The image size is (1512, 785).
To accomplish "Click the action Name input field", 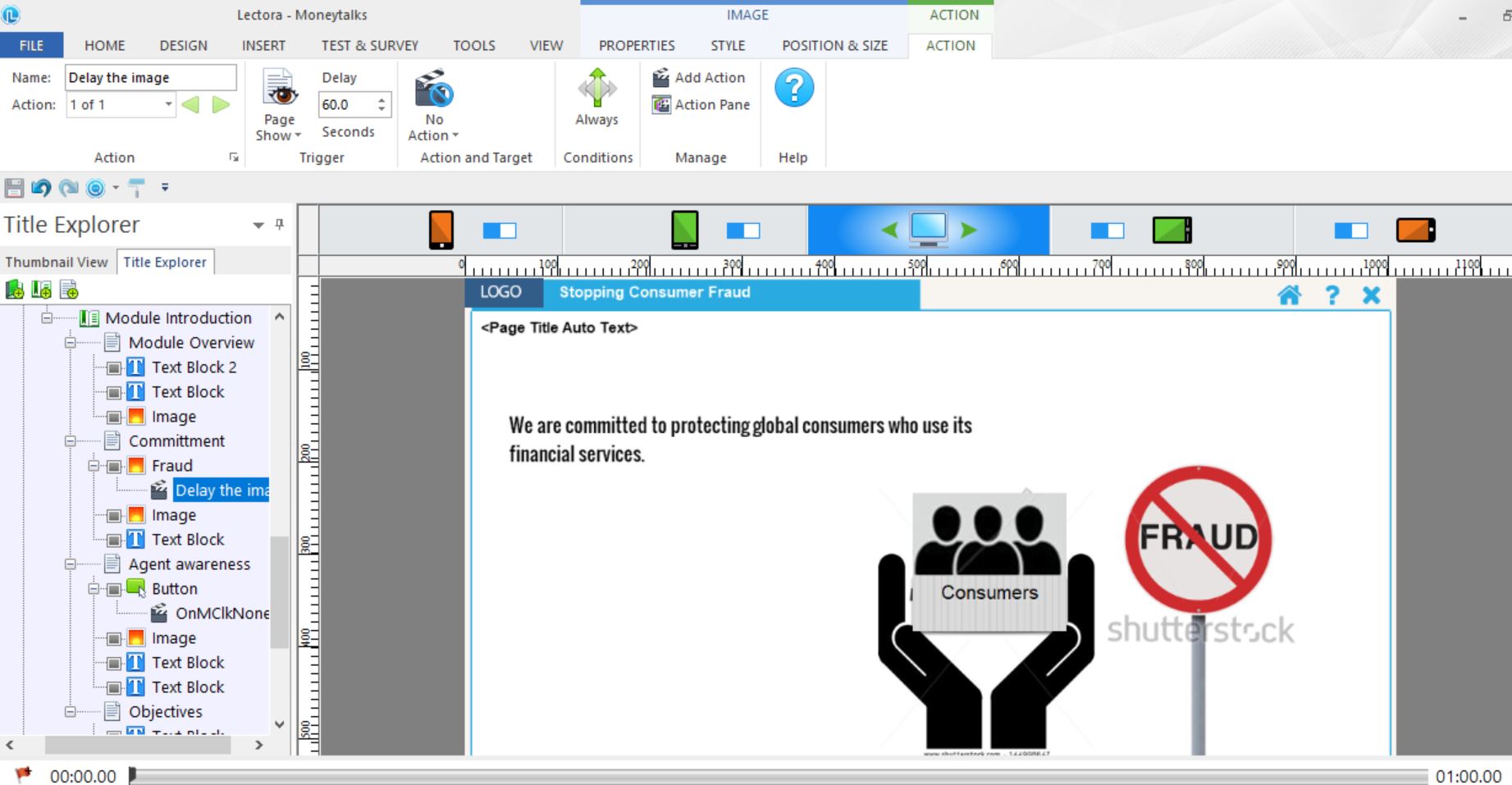I will coord(151,77).
